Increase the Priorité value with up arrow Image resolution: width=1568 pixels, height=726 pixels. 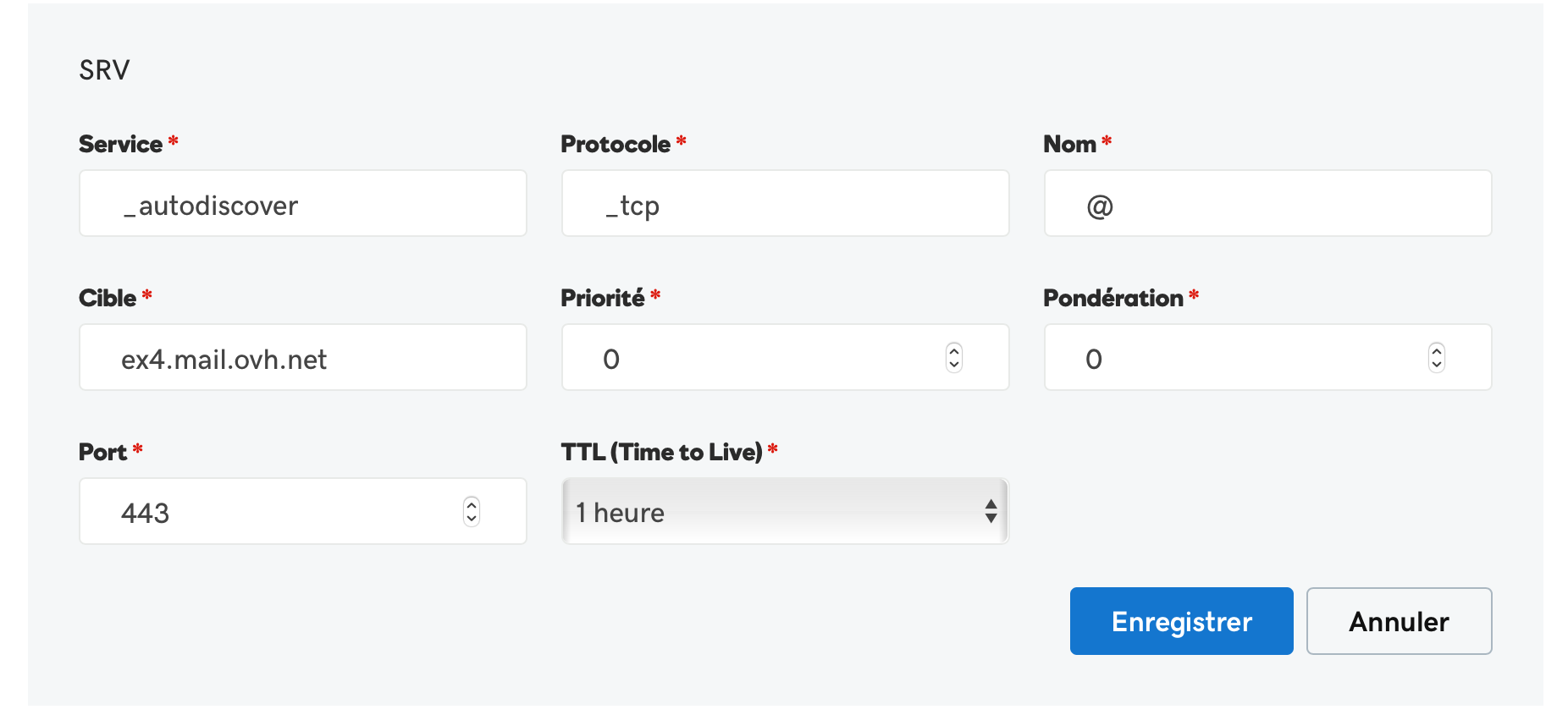coord(954,350)
